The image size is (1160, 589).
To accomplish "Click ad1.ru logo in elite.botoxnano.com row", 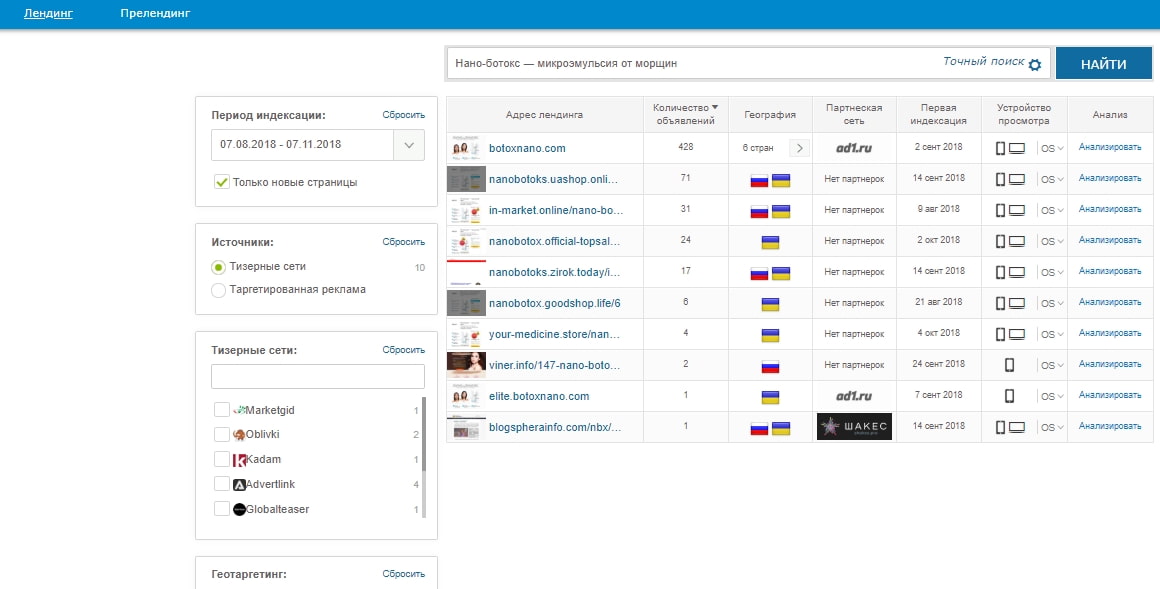I will click(x=854, y=396).
